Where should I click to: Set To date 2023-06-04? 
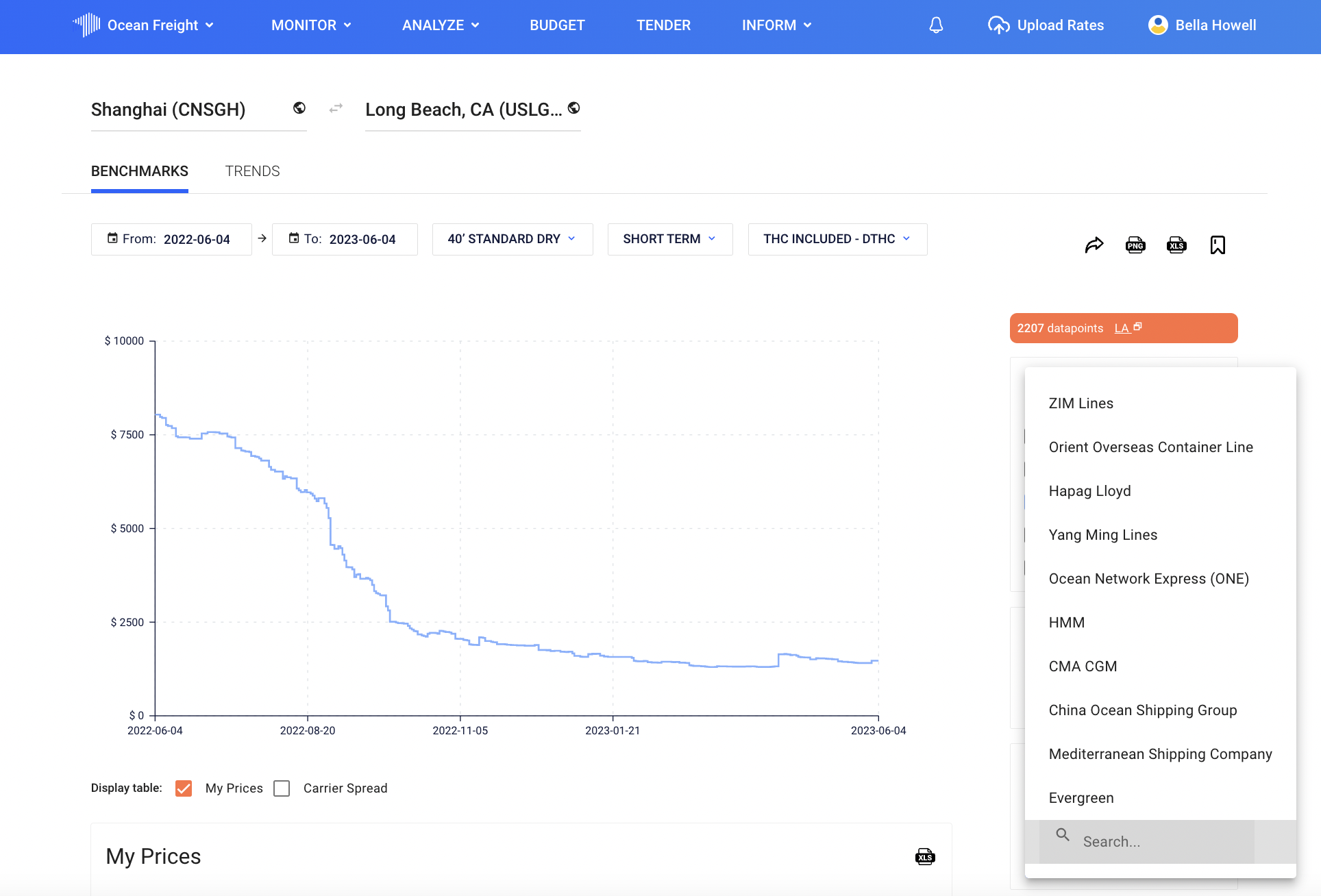[345, 239]
